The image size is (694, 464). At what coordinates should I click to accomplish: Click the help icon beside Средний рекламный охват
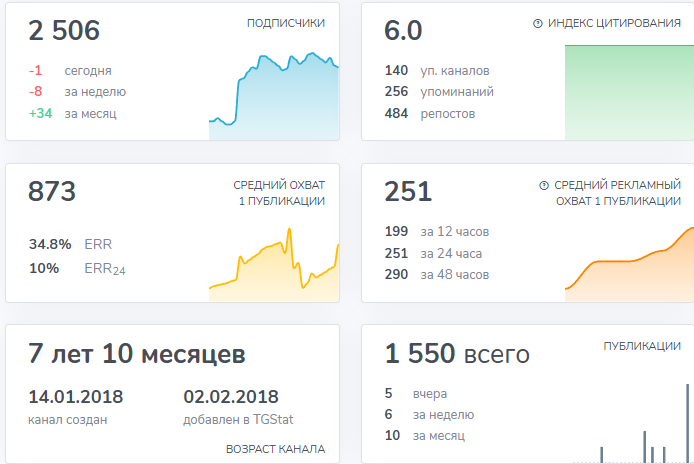point(544,185)
